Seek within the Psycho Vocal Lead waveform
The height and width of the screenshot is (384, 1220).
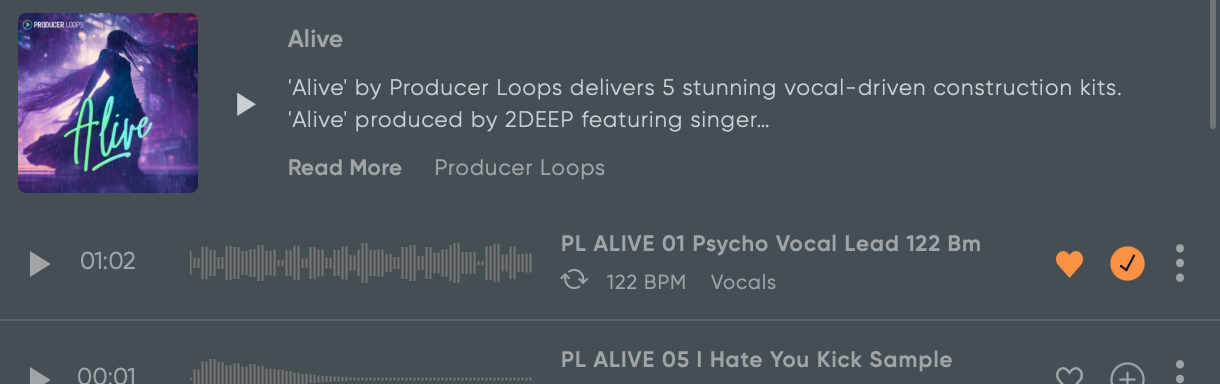tap(361, 264)
